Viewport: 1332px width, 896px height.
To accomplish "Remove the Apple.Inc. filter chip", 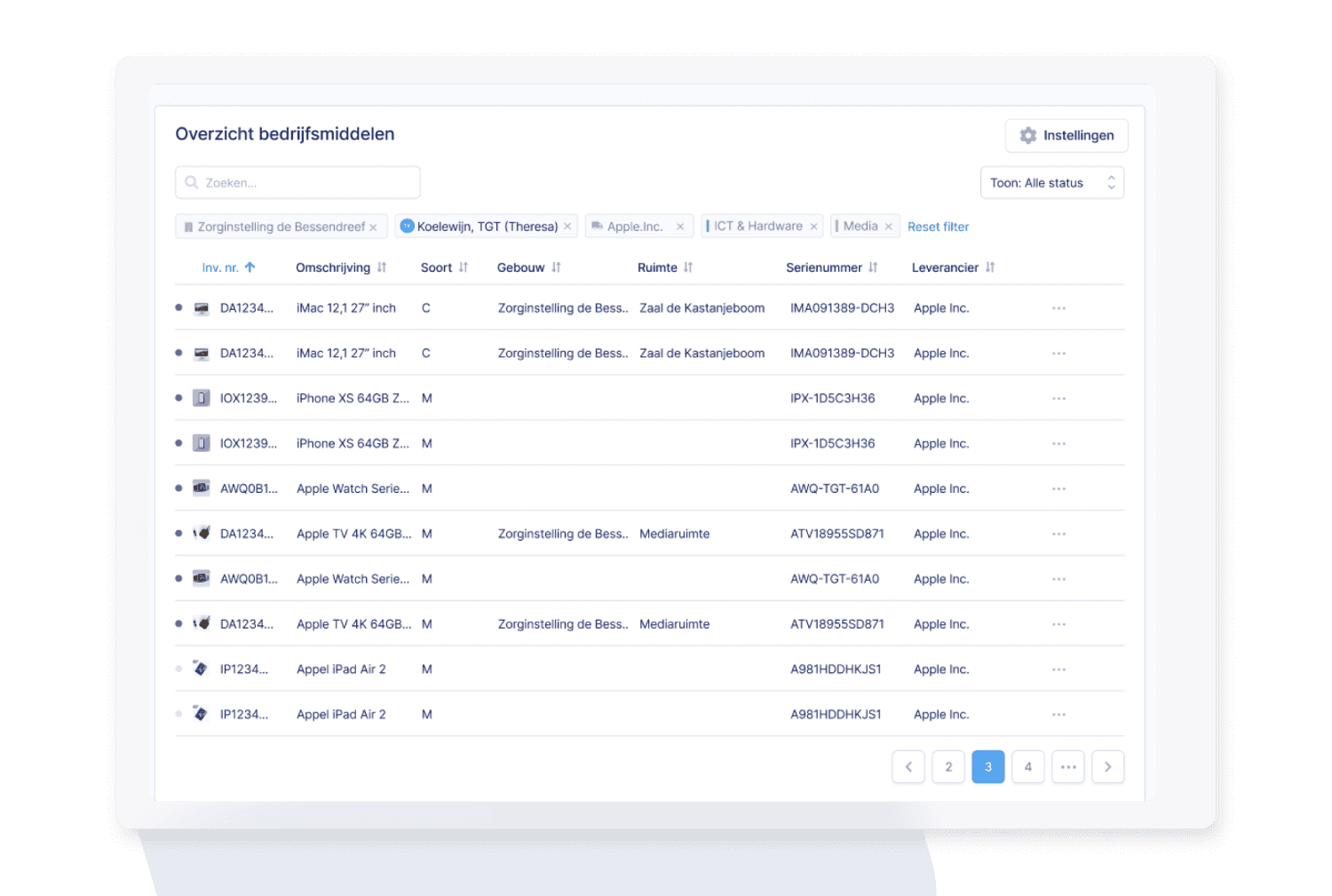I will [680, 226].
